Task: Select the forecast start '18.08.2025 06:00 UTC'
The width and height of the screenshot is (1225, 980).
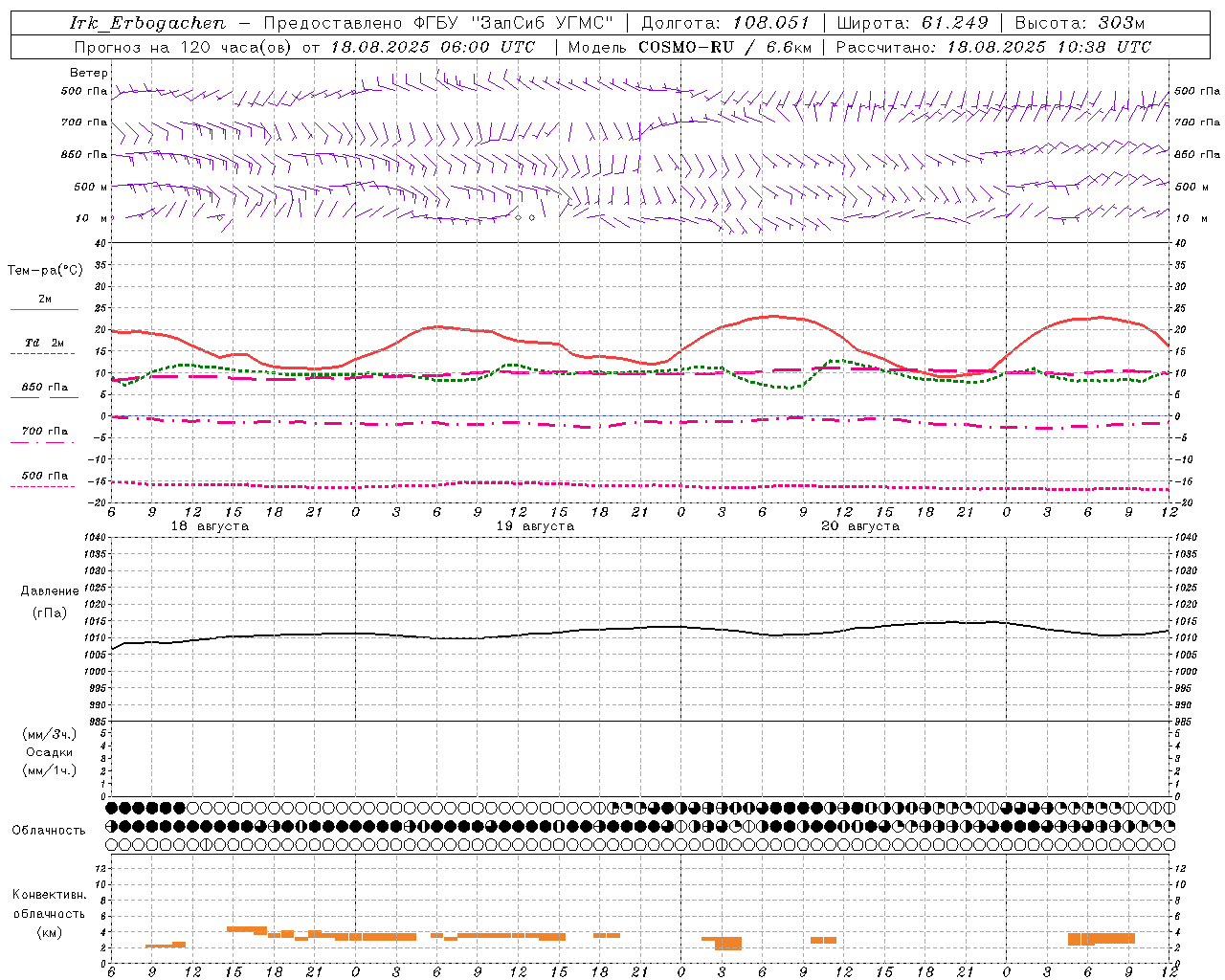Action: click(433, 47)
